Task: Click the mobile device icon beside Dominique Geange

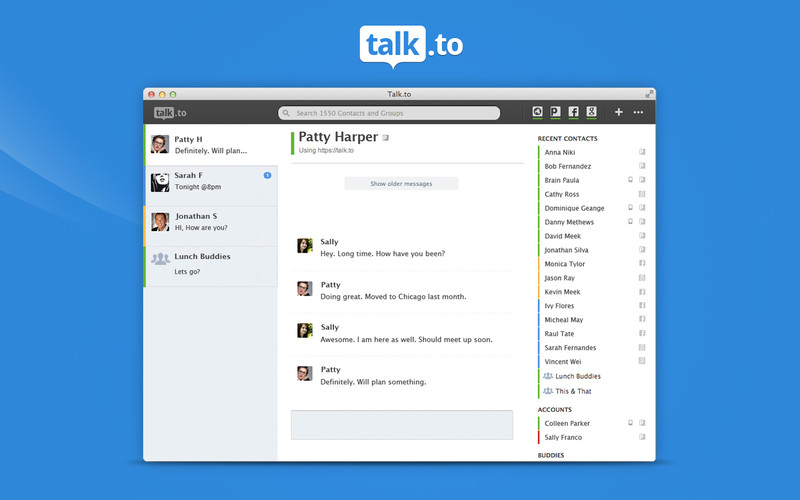Action: (x=630, y=208)
